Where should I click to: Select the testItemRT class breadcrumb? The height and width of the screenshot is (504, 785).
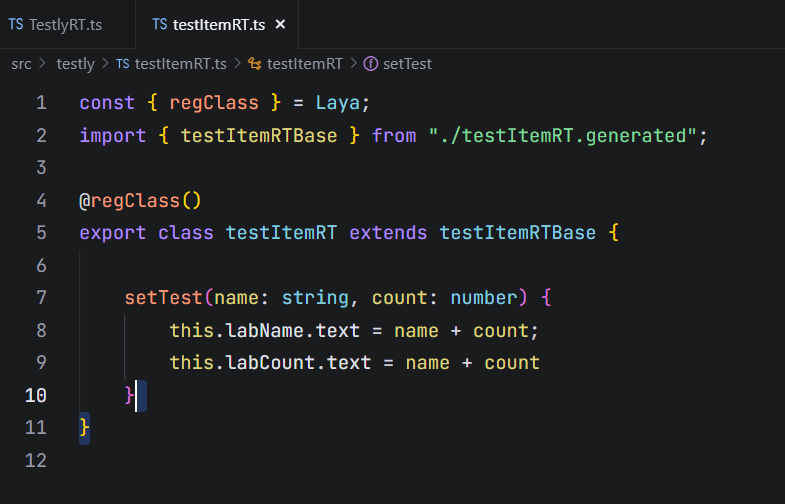304,63
